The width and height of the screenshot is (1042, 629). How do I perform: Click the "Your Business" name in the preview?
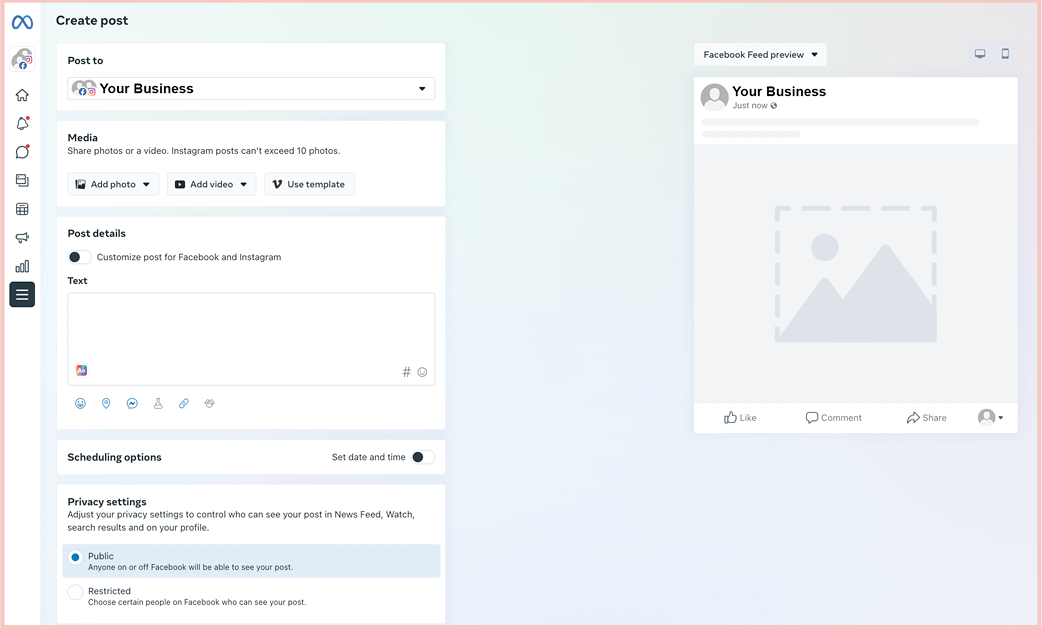point(779,92)
